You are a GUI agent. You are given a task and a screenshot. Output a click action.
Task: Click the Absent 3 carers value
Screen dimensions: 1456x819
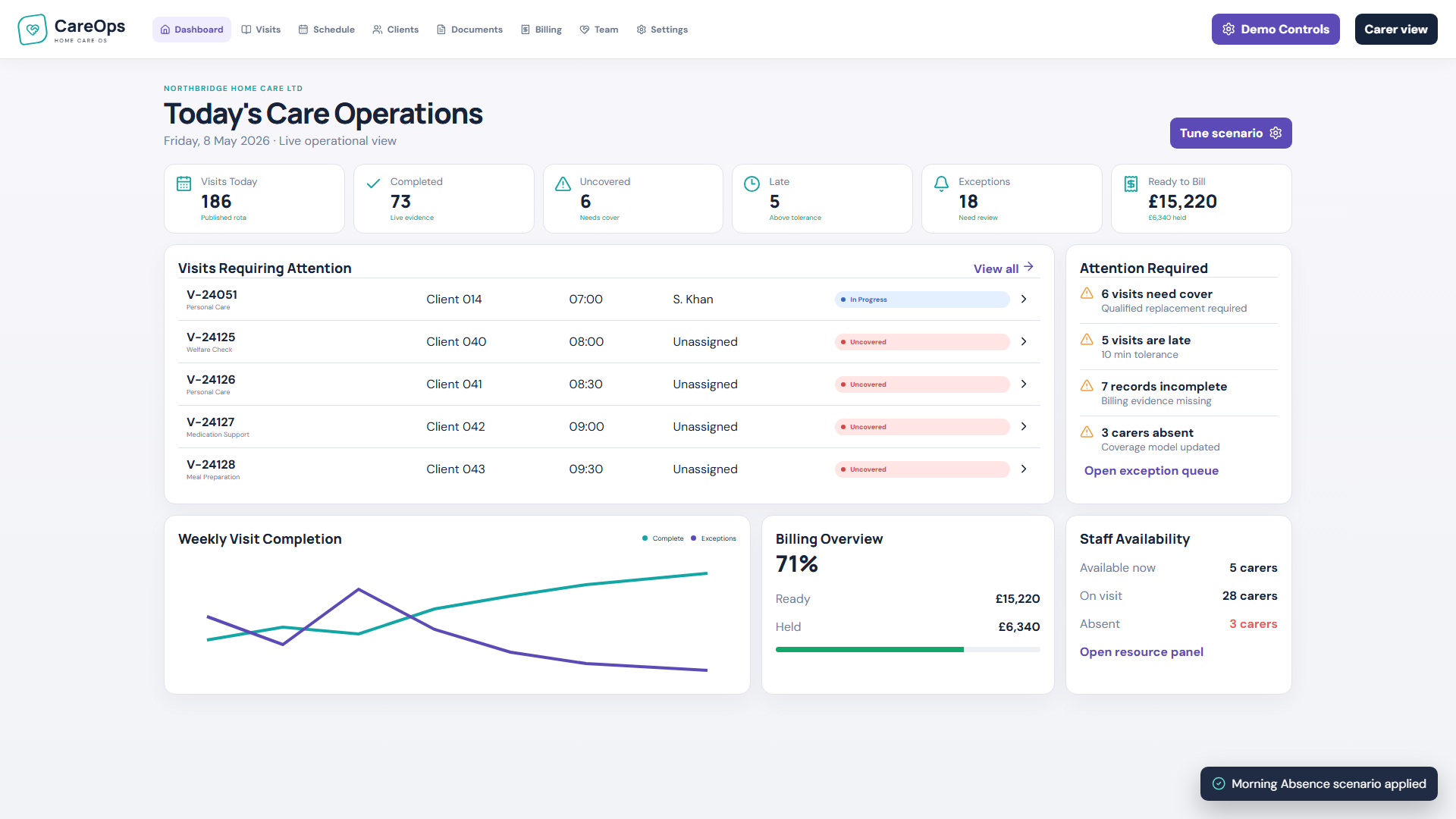click(x=1253, y=623)
